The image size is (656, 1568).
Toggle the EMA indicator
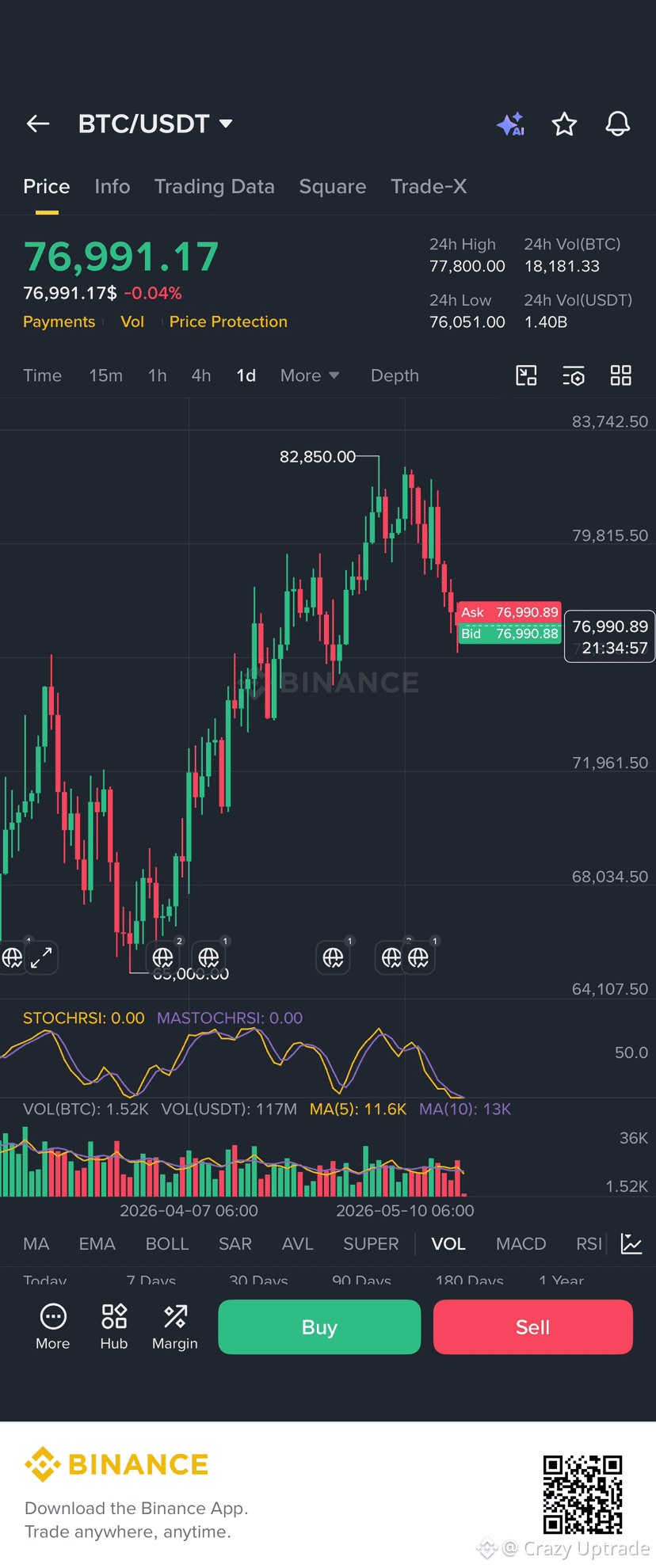tap(97, 1243)
